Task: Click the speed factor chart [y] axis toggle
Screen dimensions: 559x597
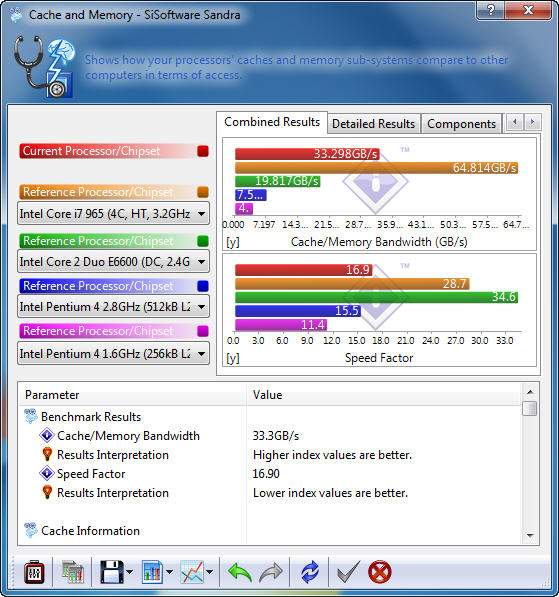Action: coord(233,358)
